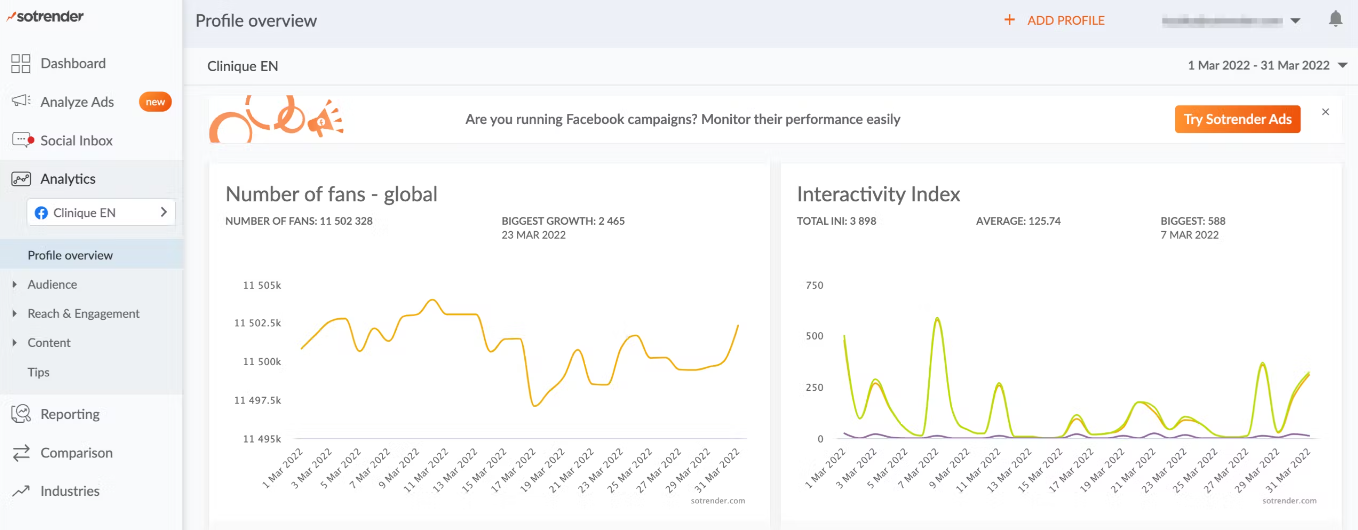The width and height of the screenshot is (1358, 530).
Task: Expand the Reach & Engagement submenu
Action: coord(14,314)
